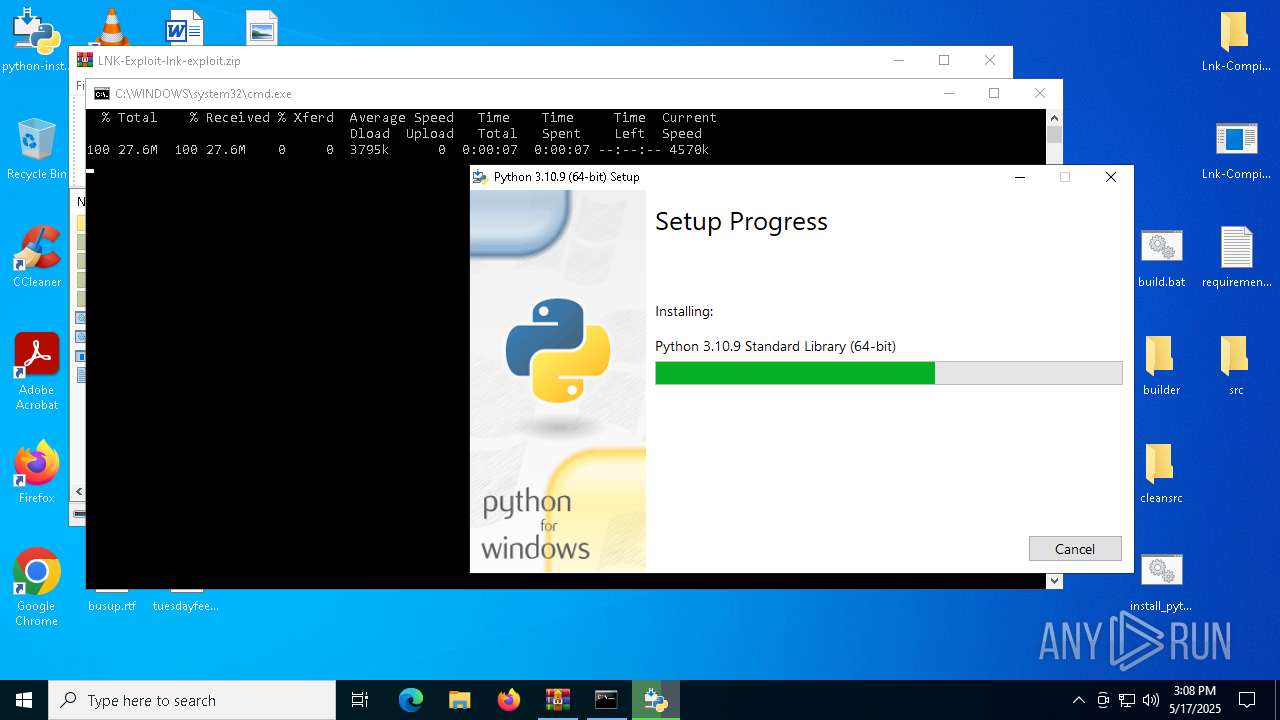The width and height of the screenshot is (1280, 720).
Task: Open the Word document desktop icon
Action: point(185,27)
